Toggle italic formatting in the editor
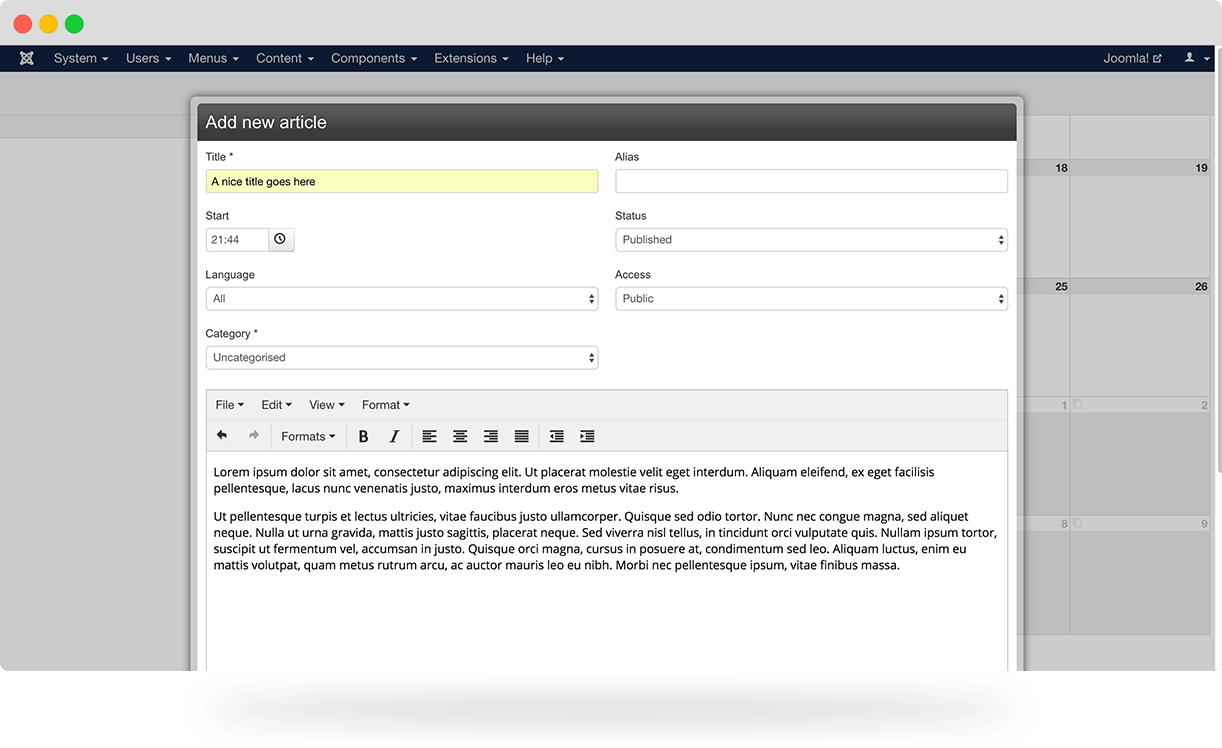 click(394, 436)
